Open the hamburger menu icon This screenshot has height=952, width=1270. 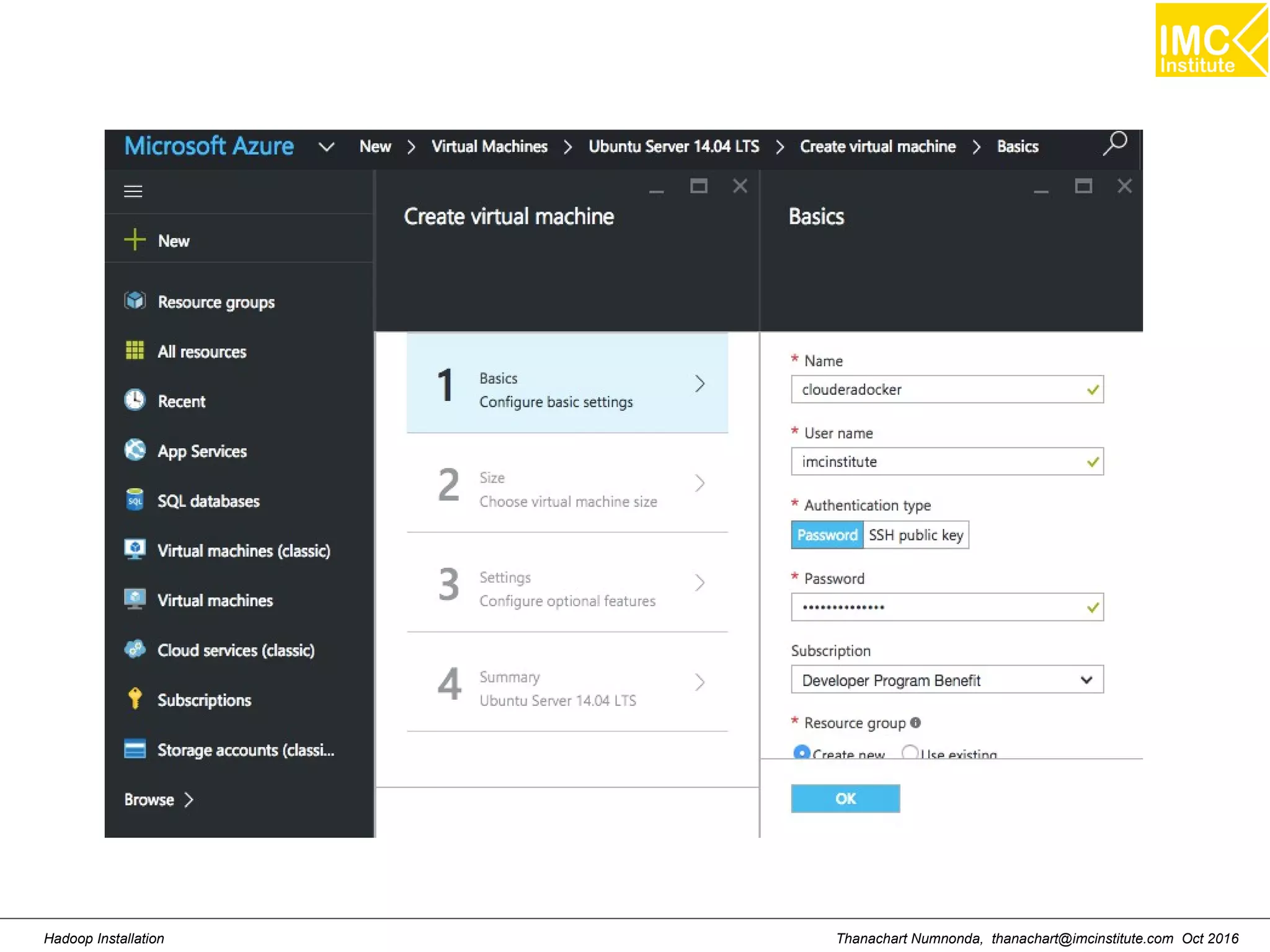[x=133, y=192]
